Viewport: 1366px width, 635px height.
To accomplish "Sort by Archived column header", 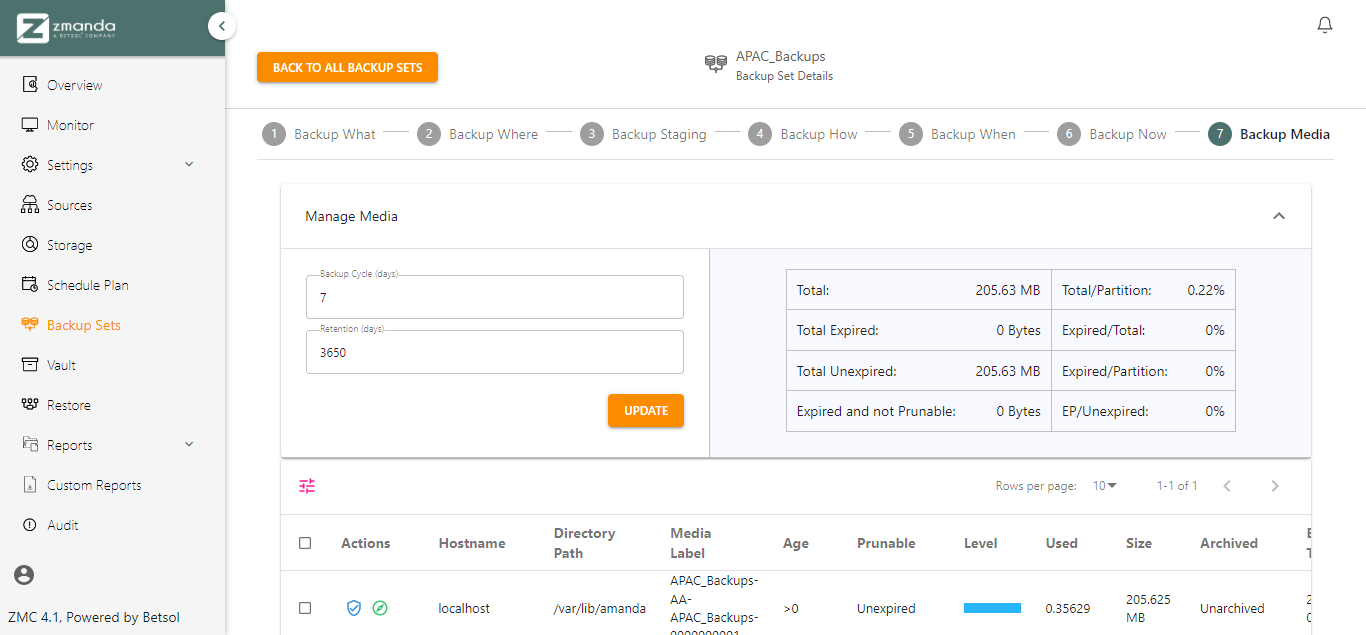I will (x=1229, y=543).
